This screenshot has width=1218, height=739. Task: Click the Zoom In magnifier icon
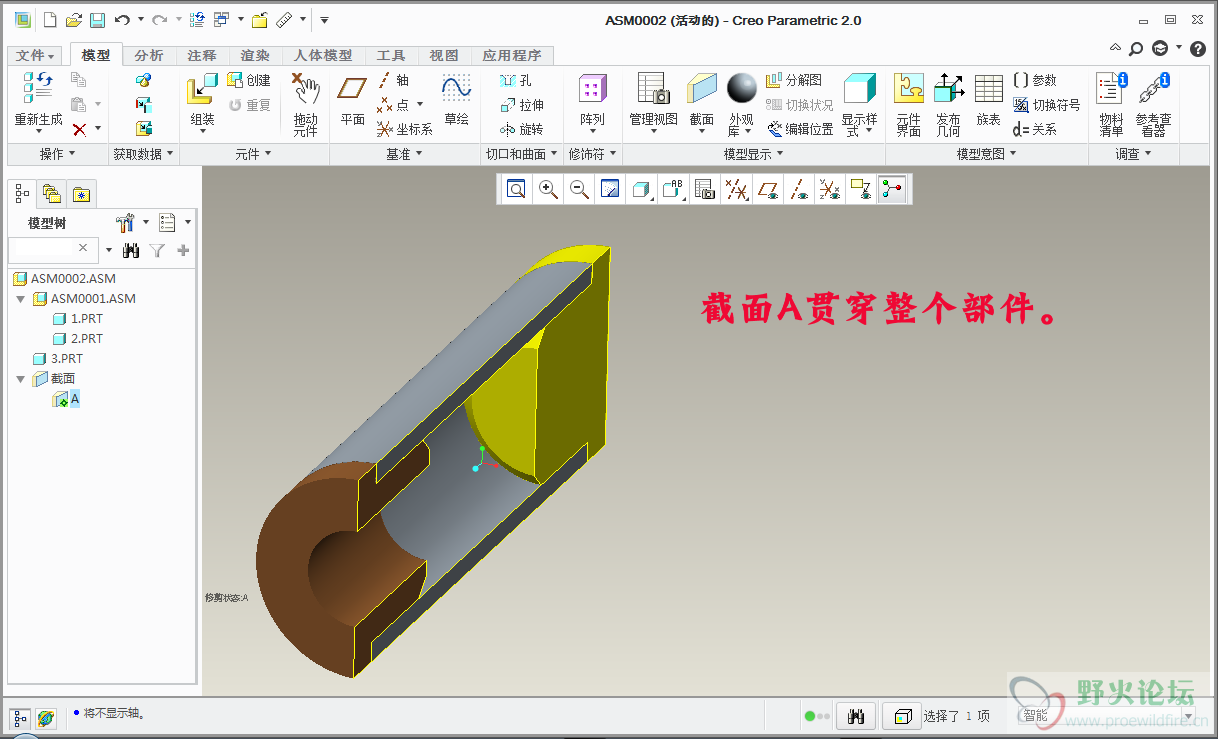point(548,189)
